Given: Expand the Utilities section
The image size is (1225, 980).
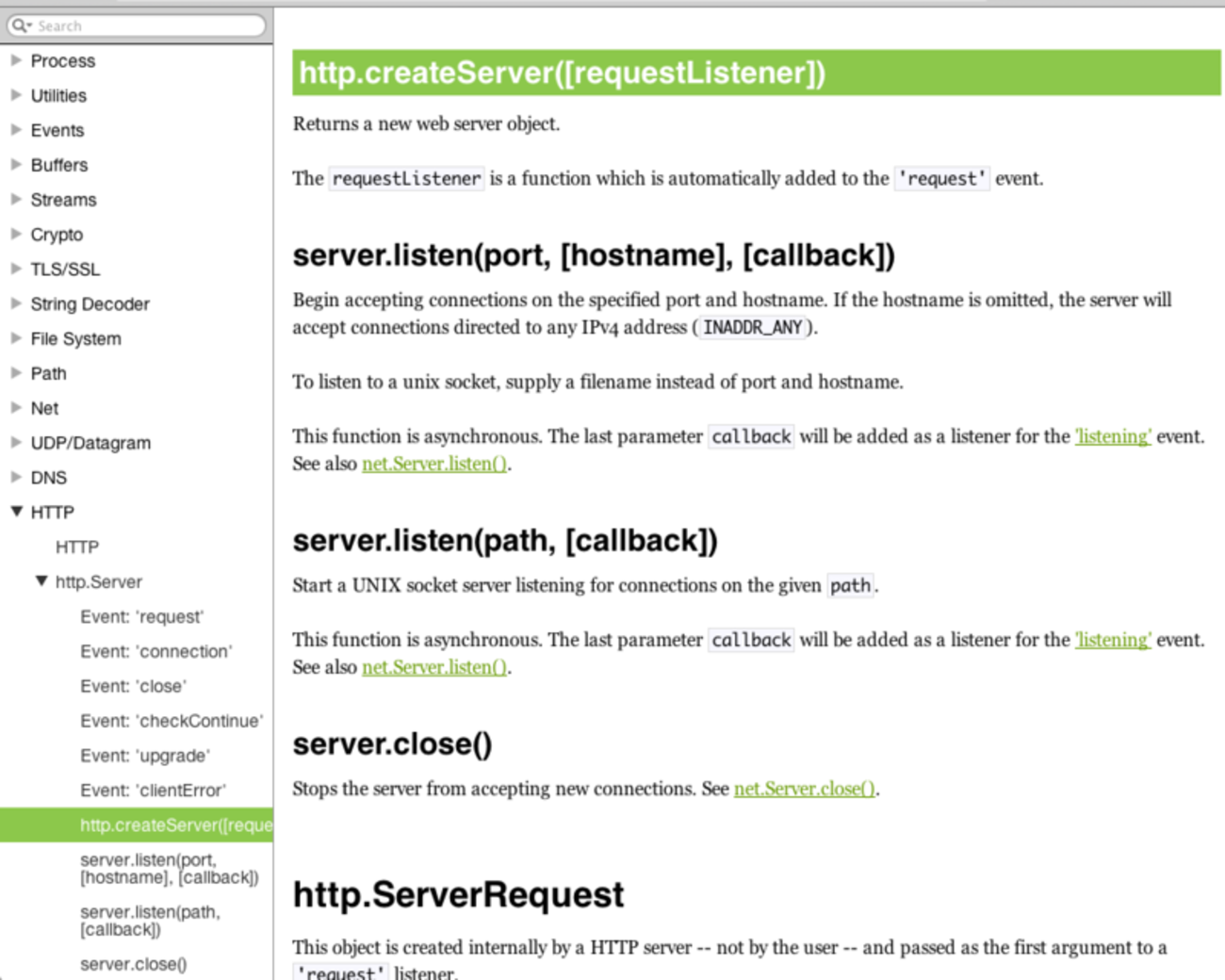Looking at the screenshot, I should [16, 95].
